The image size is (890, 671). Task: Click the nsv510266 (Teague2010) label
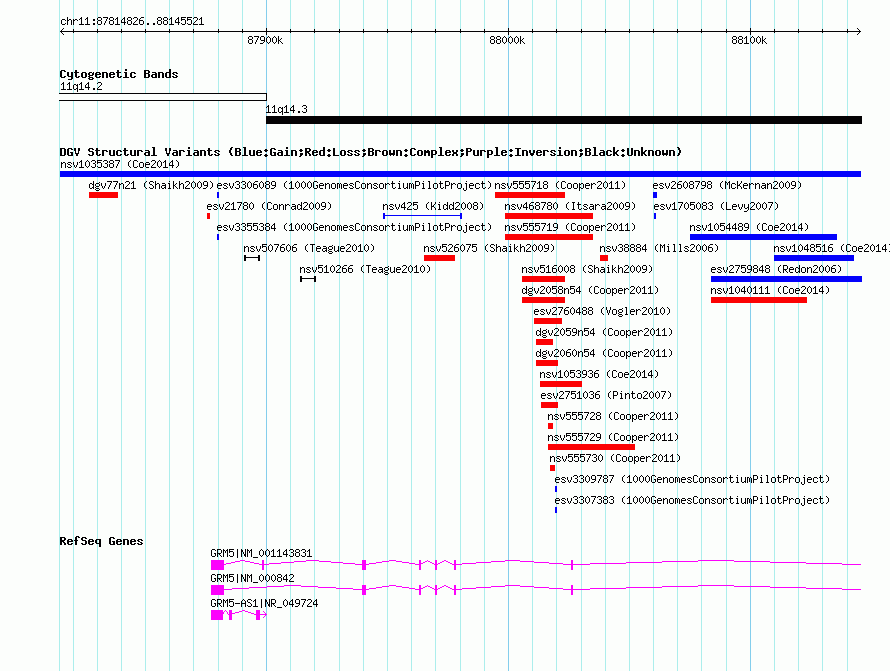tap(366, 269)
